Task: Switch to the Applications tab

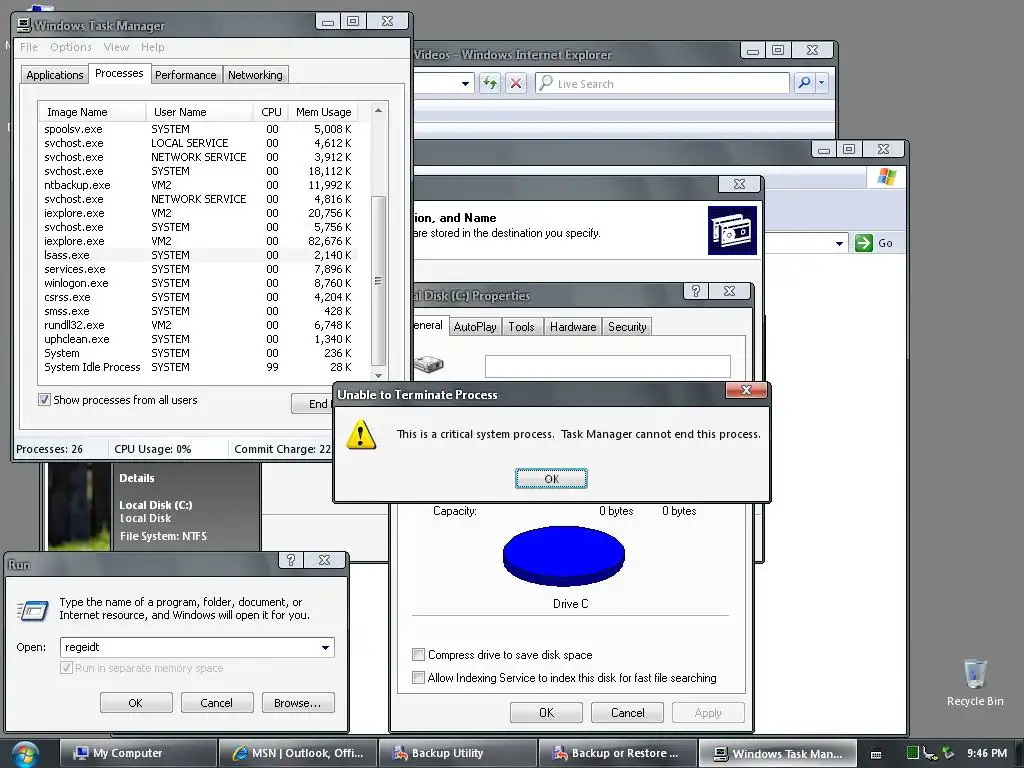Action: point(55,75)
